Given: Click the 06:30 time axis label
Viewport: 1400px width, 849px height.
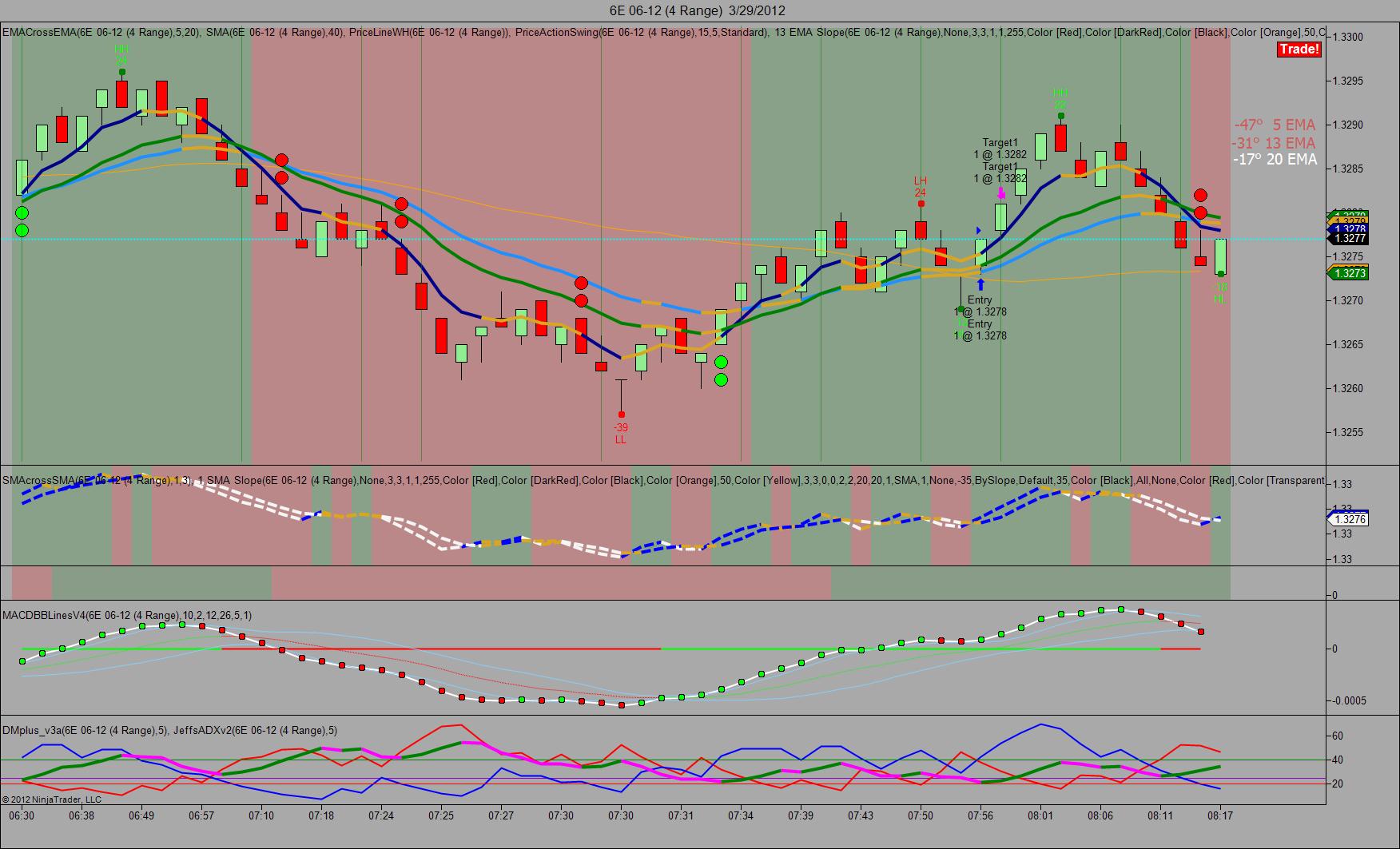Looking at the screenshot, I should 22,815.
